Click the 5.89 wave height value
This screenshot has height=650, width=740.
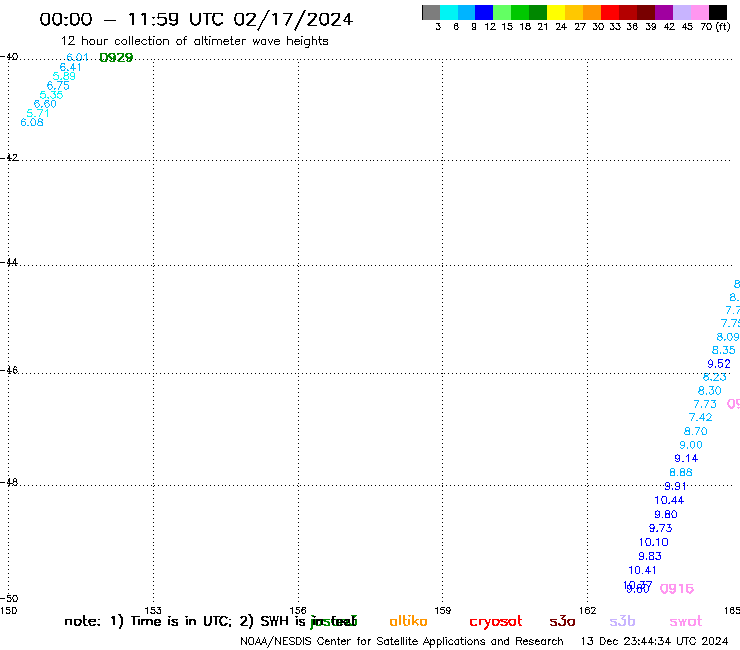[x=64, y=76]
